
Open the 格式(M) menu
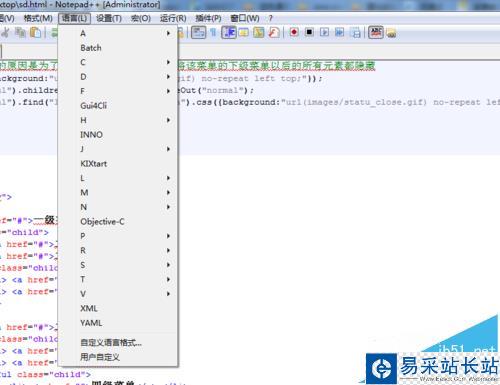click(x=38, y=18)
